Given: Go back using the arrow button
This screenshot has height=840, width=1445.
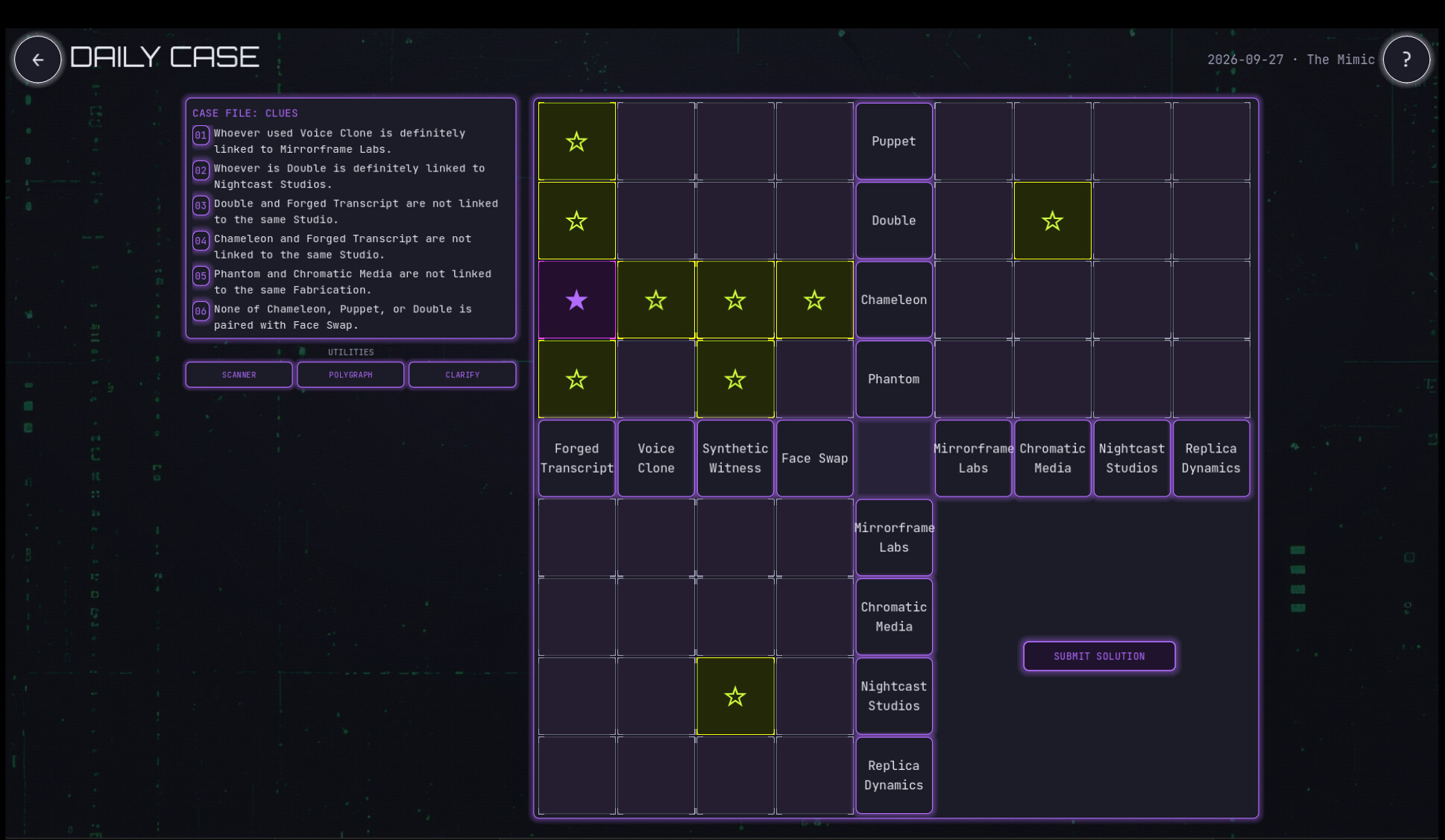Looking at the screenshot, I should click(38, 60).
